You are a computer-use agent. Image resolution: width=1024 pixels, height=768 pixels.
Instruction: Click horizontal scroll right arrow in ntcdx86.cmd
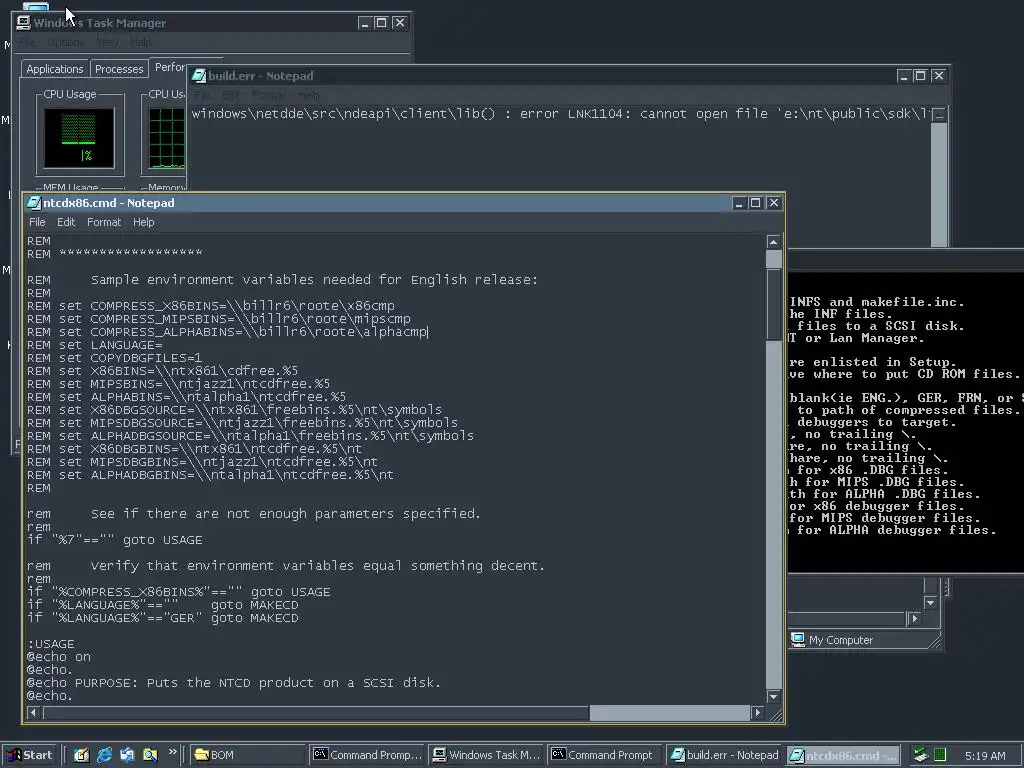pos(758,712)
